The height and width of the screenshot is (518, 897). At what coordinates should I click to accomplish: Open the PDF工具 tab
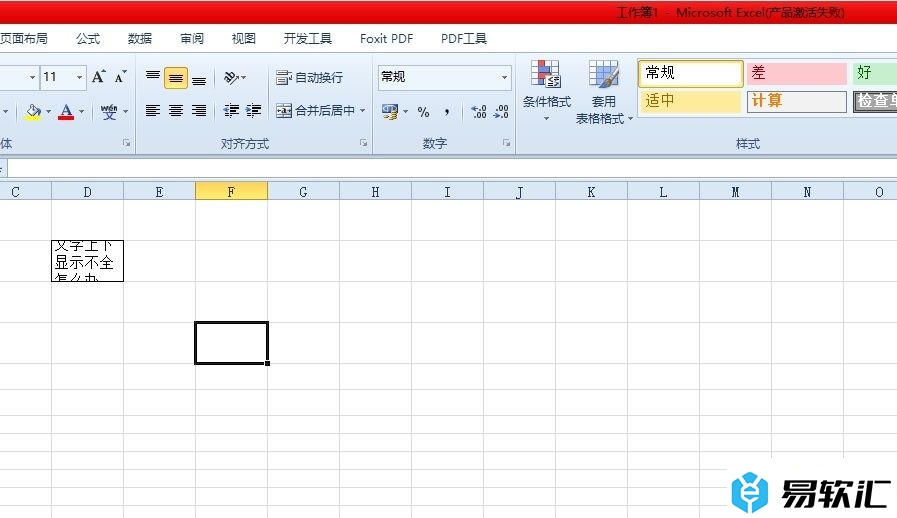[463, 38]
